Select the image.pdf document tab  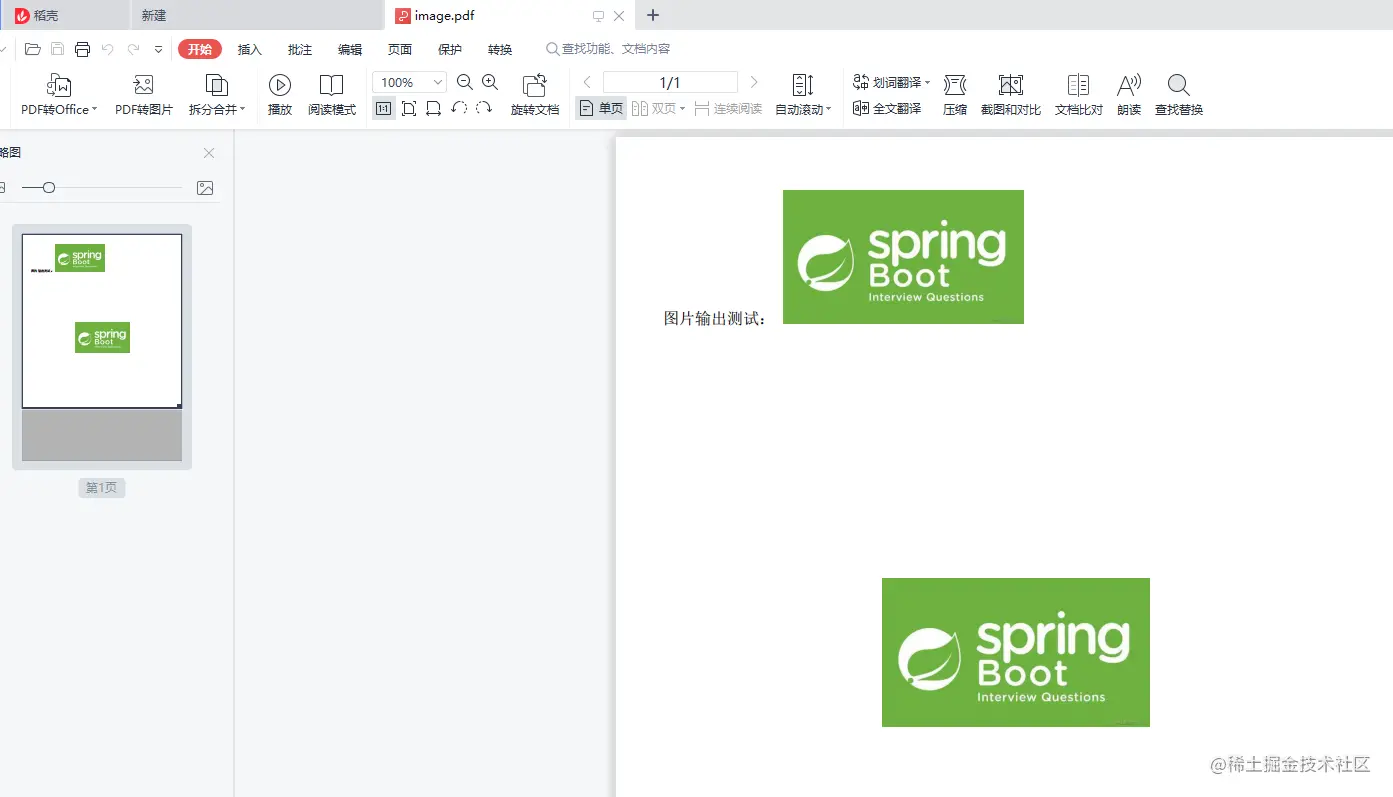(510, 15)
